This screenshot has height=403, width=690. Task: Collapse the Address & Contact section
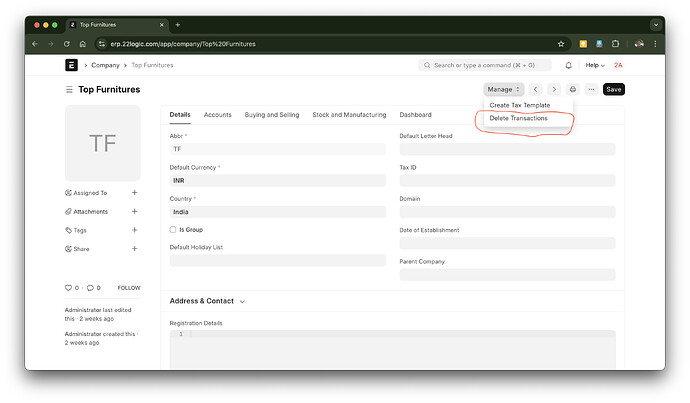242,301
